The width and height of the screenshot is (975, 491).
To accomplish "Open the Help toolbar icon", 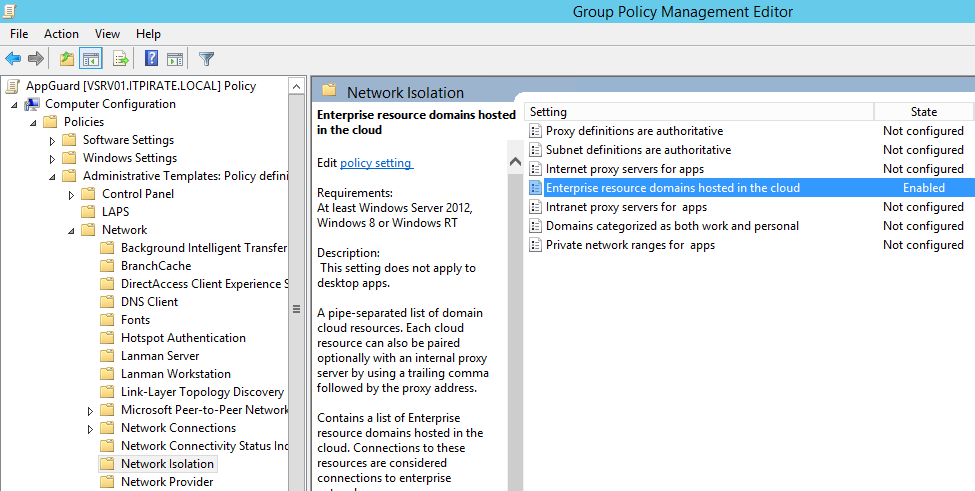I will [151, 58].
